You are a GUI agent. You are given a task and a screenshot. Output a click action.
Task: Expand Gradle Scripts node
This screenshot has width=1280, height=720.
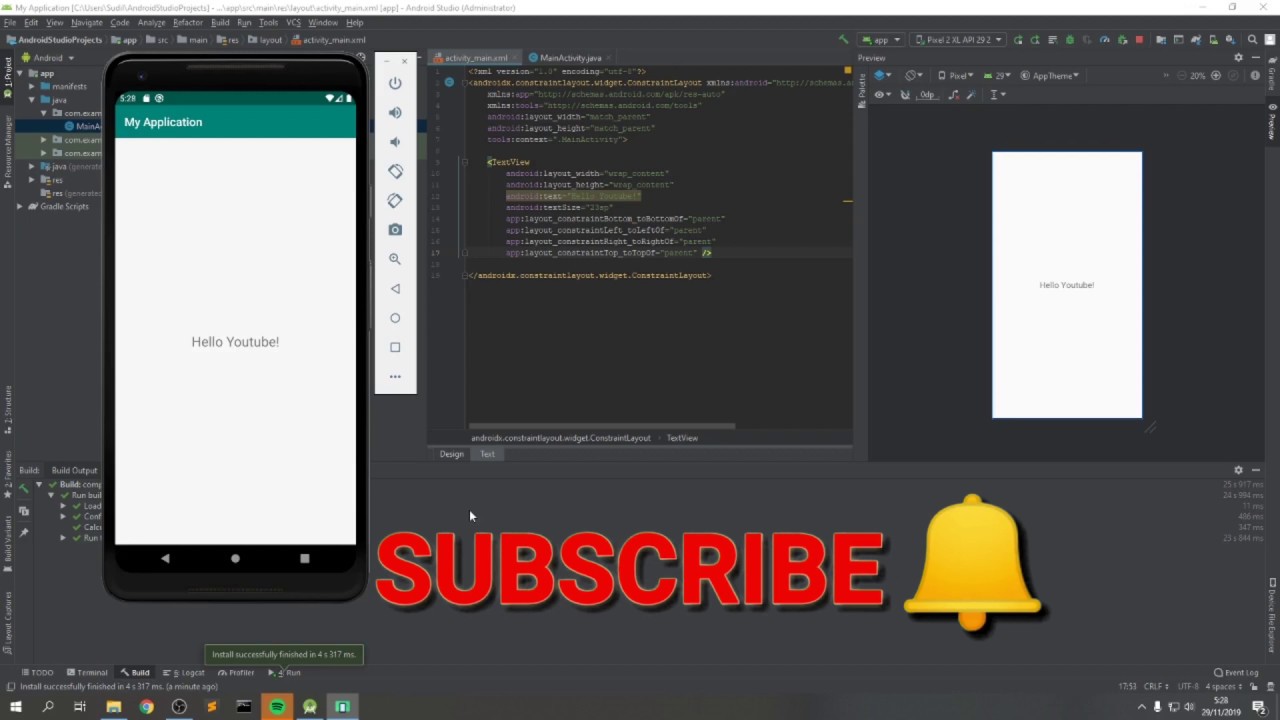pyautogui.click(x=20, y=206)
